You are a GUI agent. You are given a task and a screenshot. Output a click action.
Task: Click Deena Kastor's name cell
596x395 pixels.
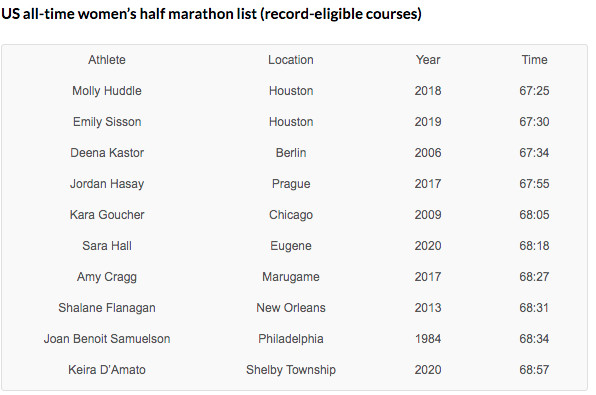click(107, 153)
